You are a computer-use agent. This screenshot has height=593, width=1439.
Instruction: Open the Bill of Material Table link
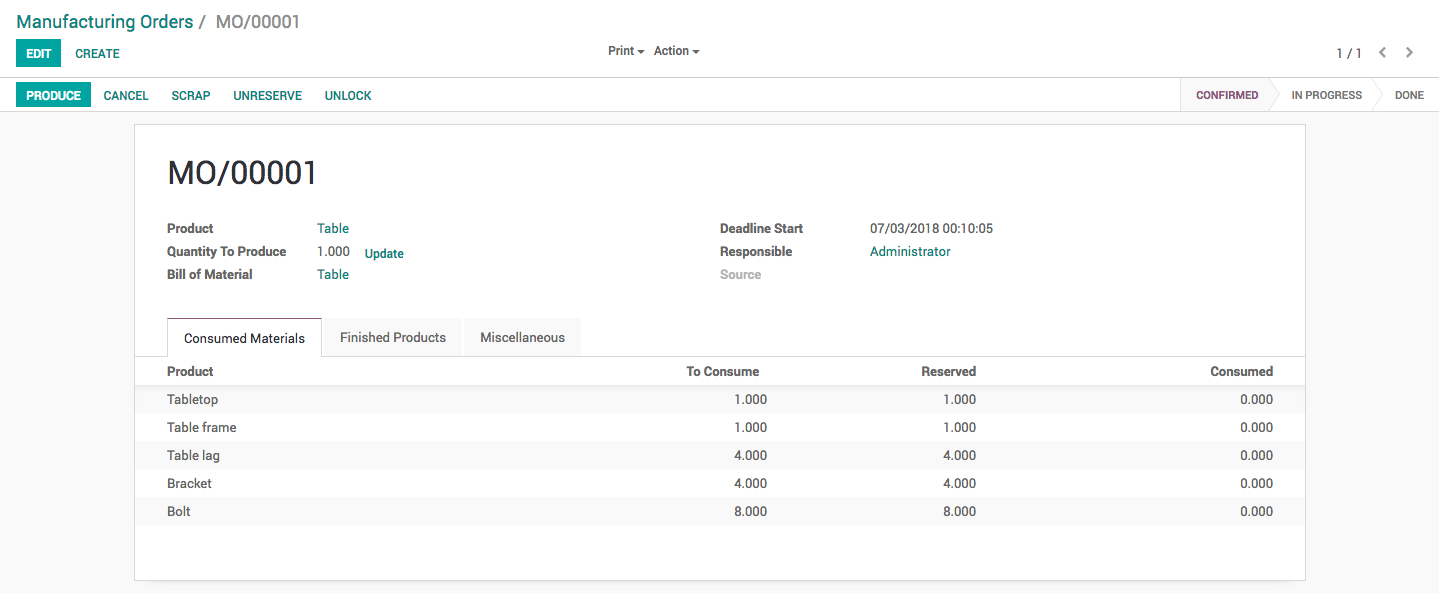(x=333, y=275)
